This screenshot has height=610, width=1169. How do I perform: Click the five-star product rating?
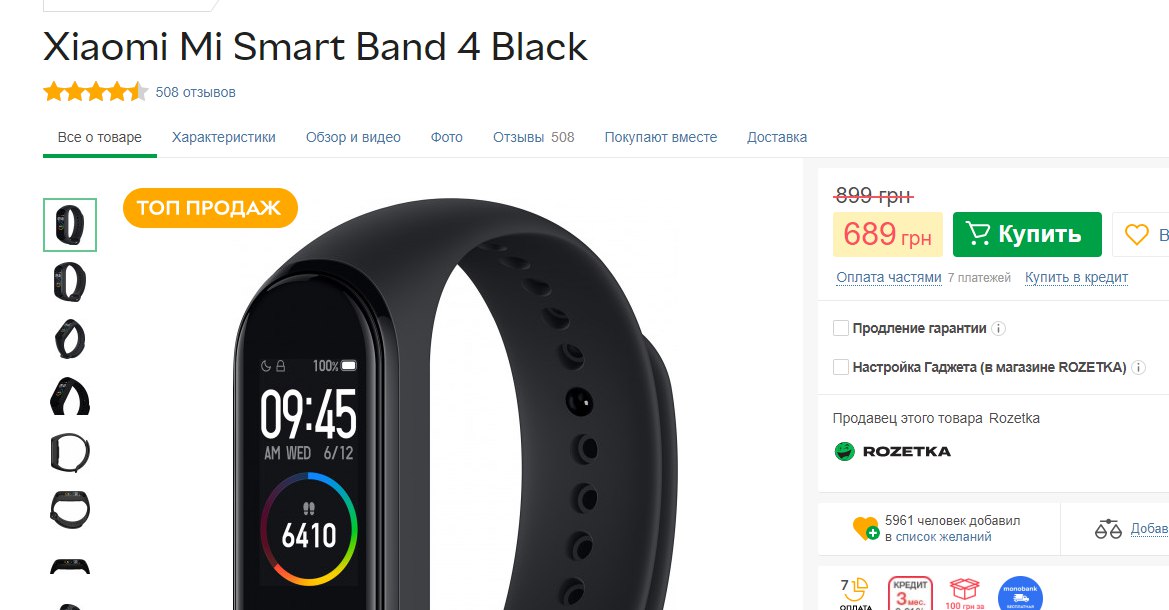95,92
